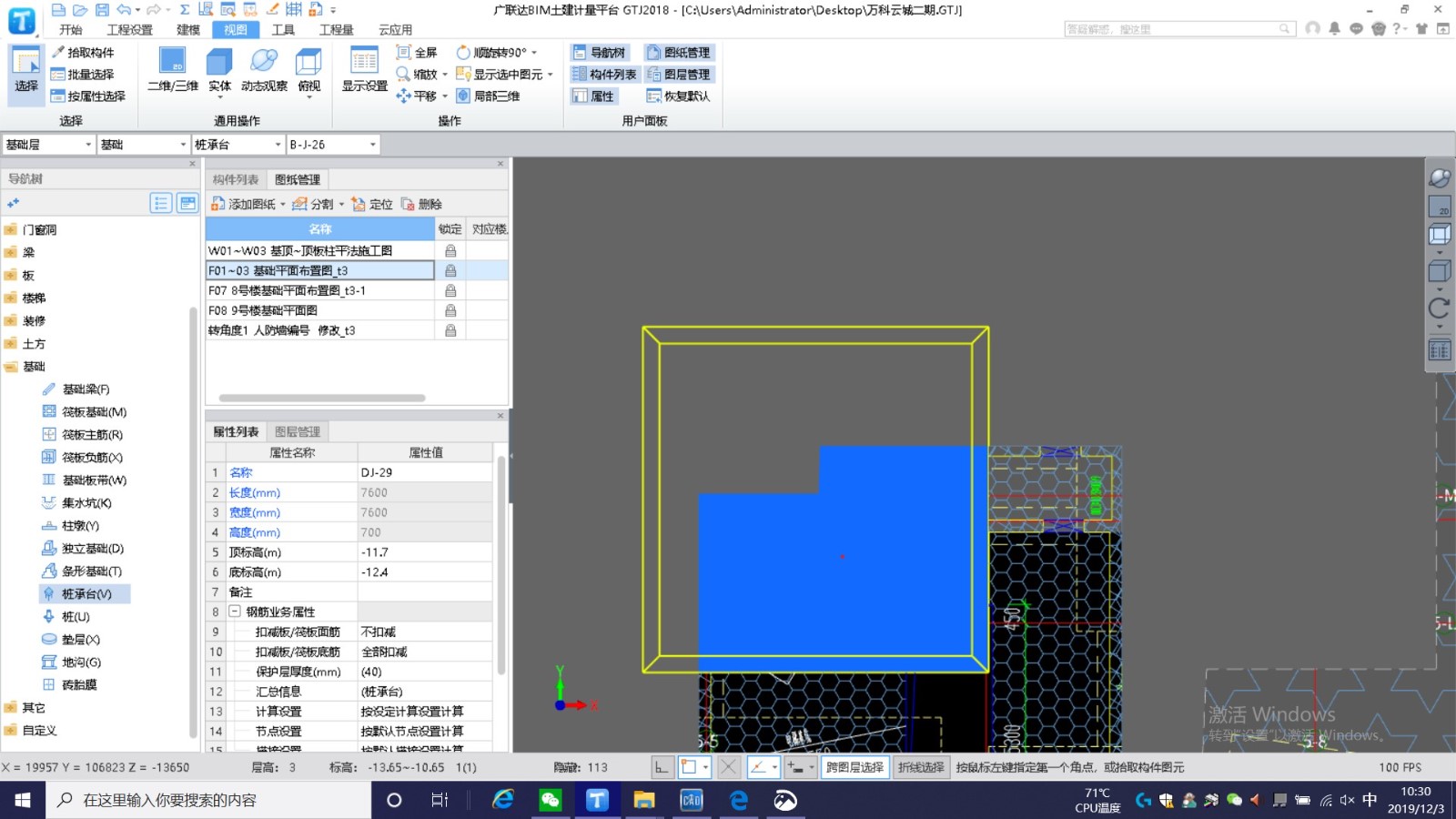Toggle lock for F01~03 基础平面布置图_t3
The height and width of the screenshot is (819, 1456).
(x=450, y=270)
